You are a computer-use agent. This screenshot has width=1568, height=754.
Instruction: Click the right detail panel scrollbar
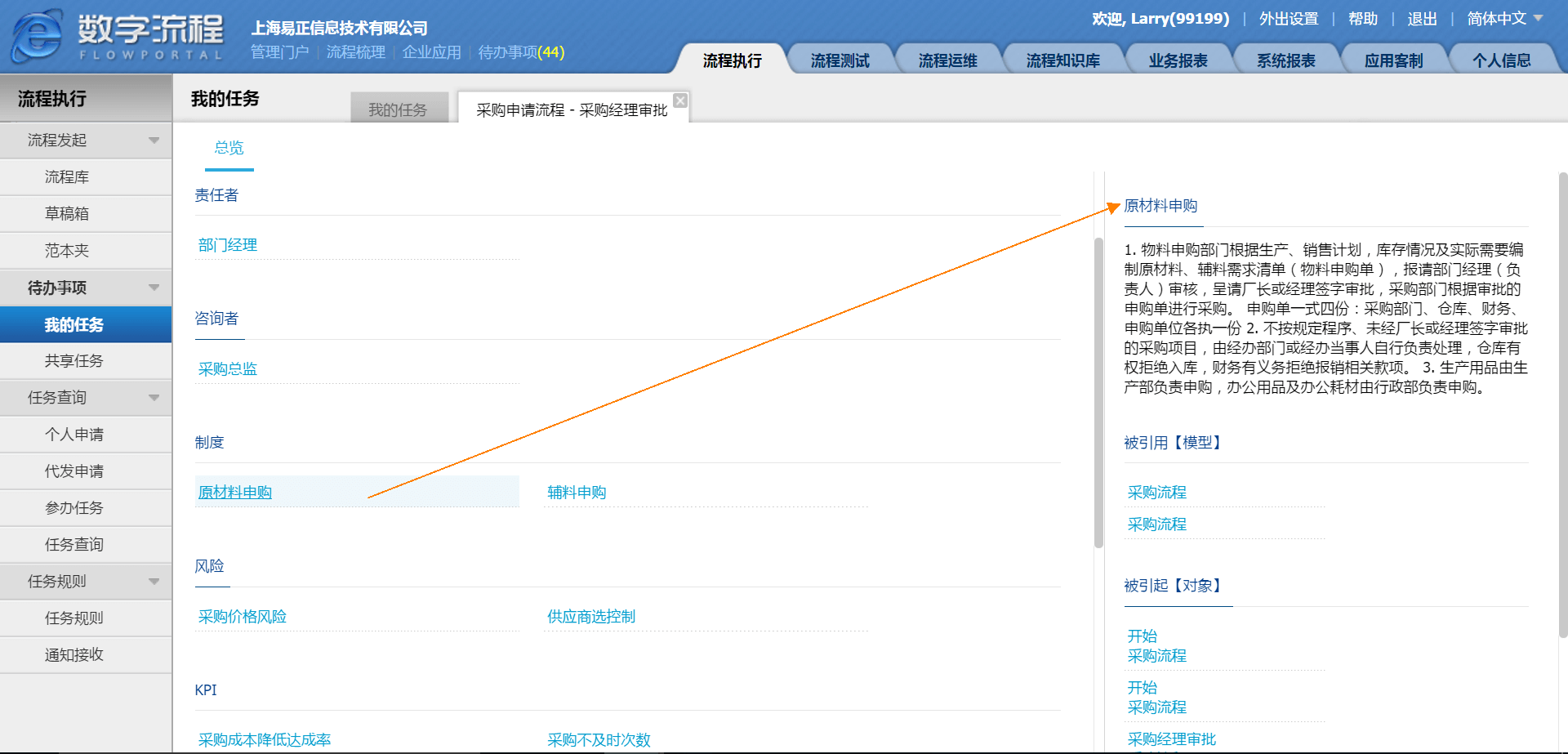tap(1562, 408)
